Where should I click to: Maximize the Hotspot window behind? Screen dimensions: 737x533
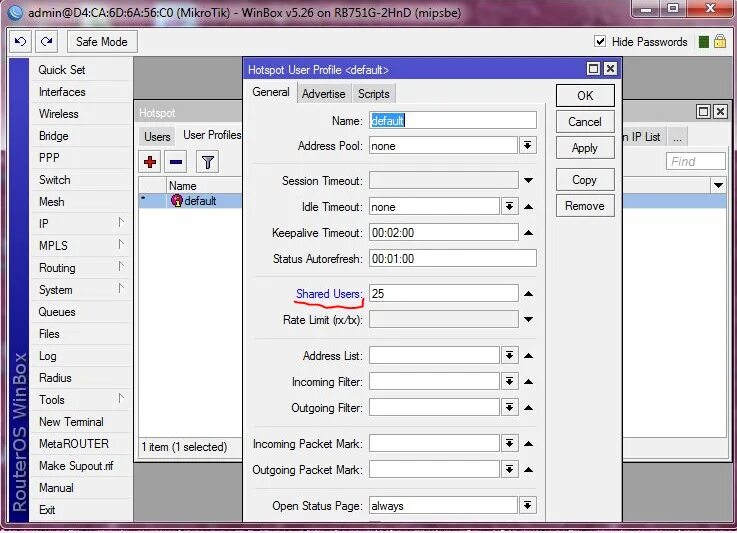tap(704, 112)
